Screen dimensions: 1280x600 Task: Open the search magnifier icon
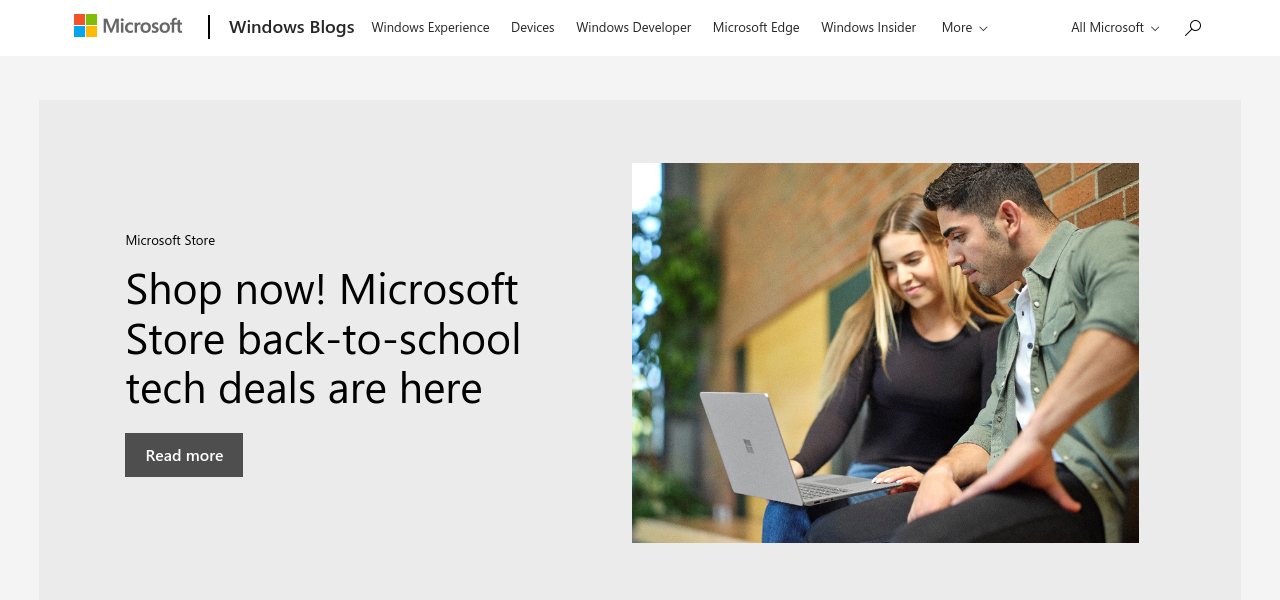point(1192,28)
